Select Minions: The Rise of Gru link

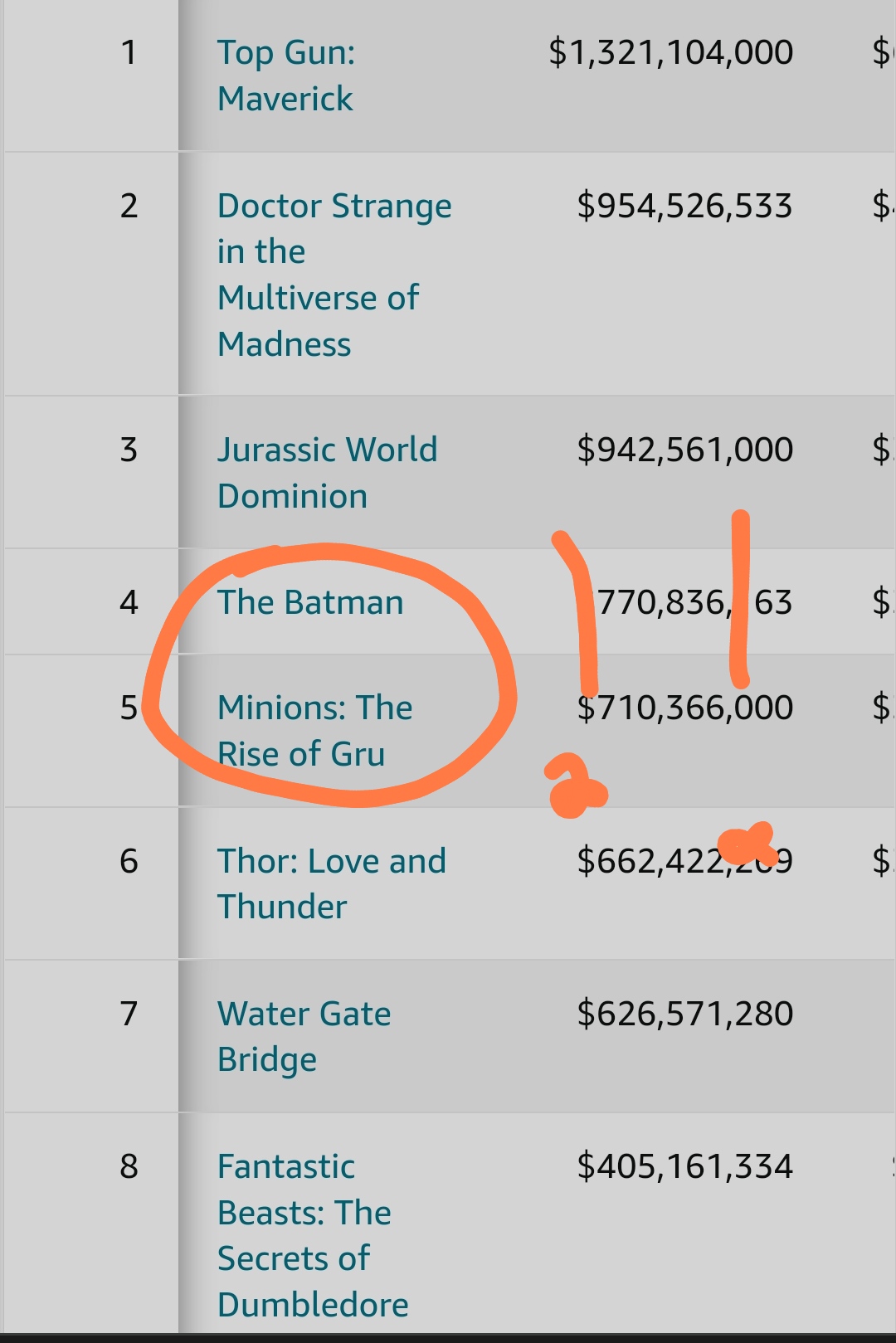tap(314, 731)
